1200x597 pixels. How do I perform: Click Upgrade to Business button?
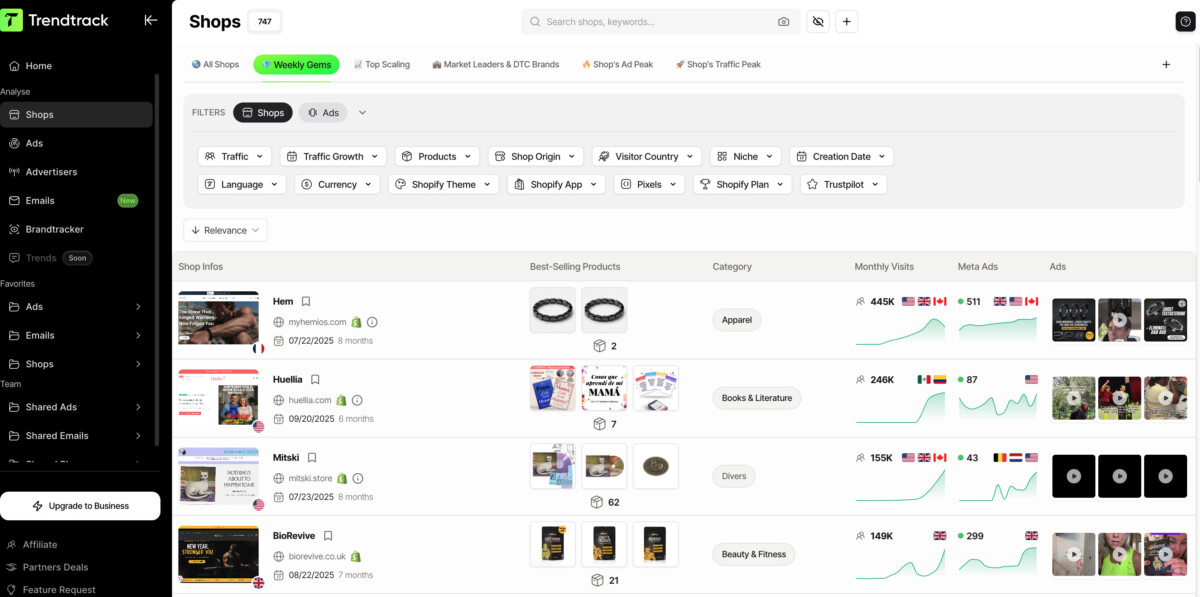[x=80, y=506]
